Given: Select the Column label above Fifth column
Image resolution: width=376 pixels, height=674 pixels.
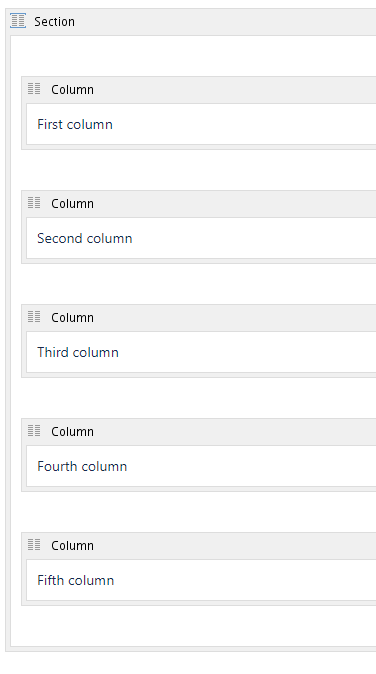Looking at the screenshot, I should 72,545.
